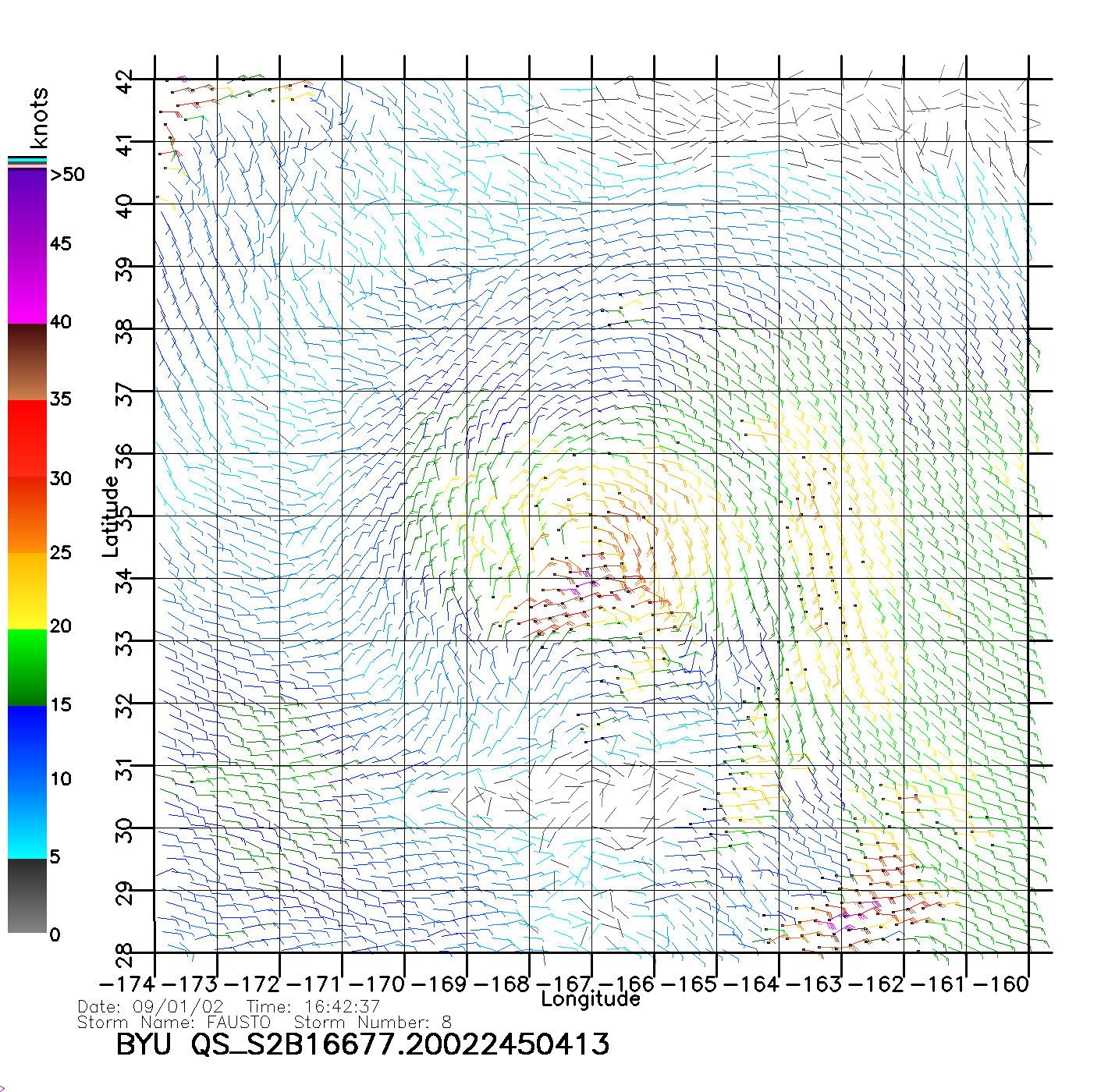Click the vertical 'knots' legend title
Viewport: 1108px width, 1092px height.
click(39, 118)
